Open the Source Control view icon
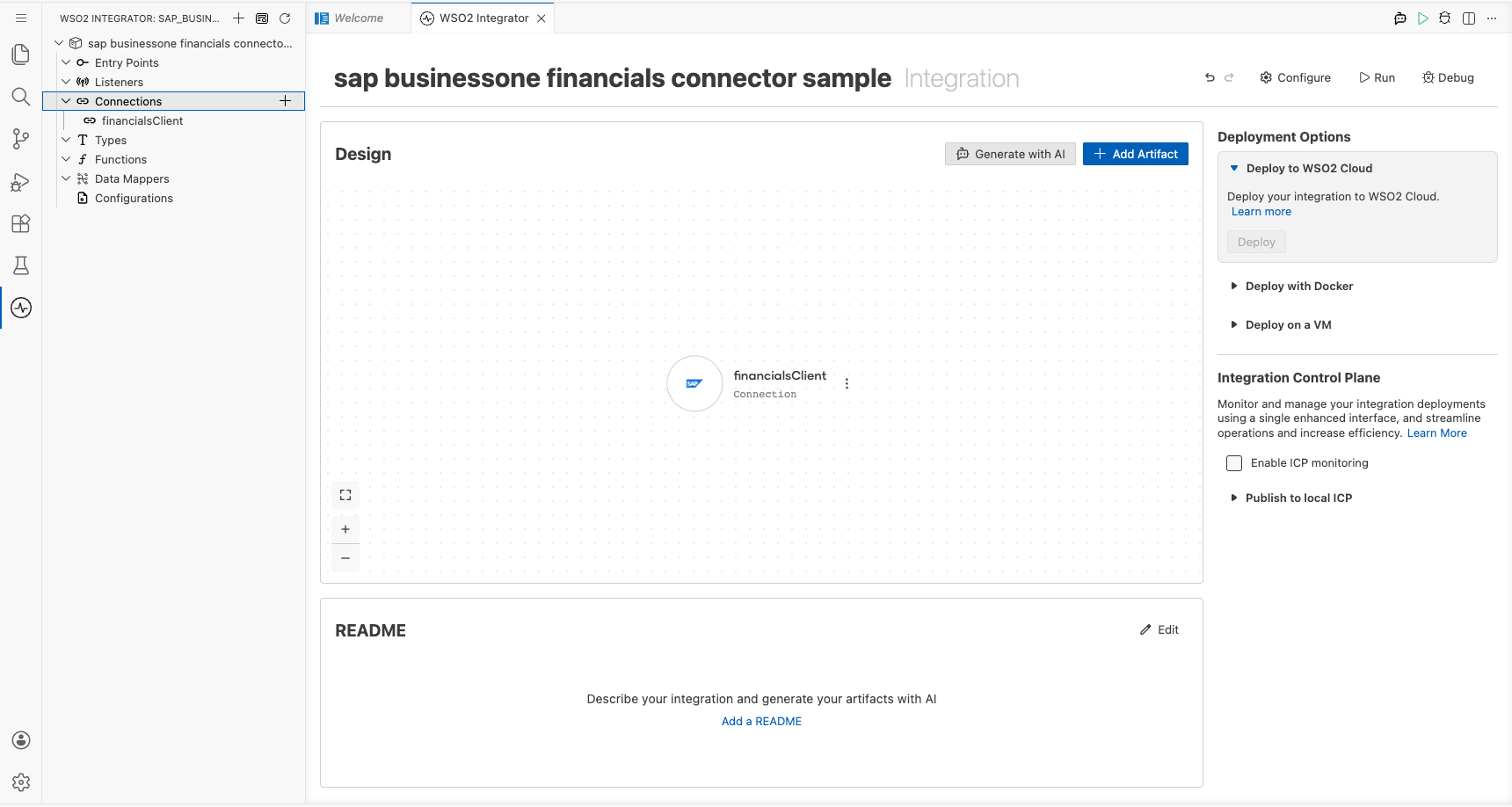This screenshot has height=807, width=1512. click(x=21, y=139)
